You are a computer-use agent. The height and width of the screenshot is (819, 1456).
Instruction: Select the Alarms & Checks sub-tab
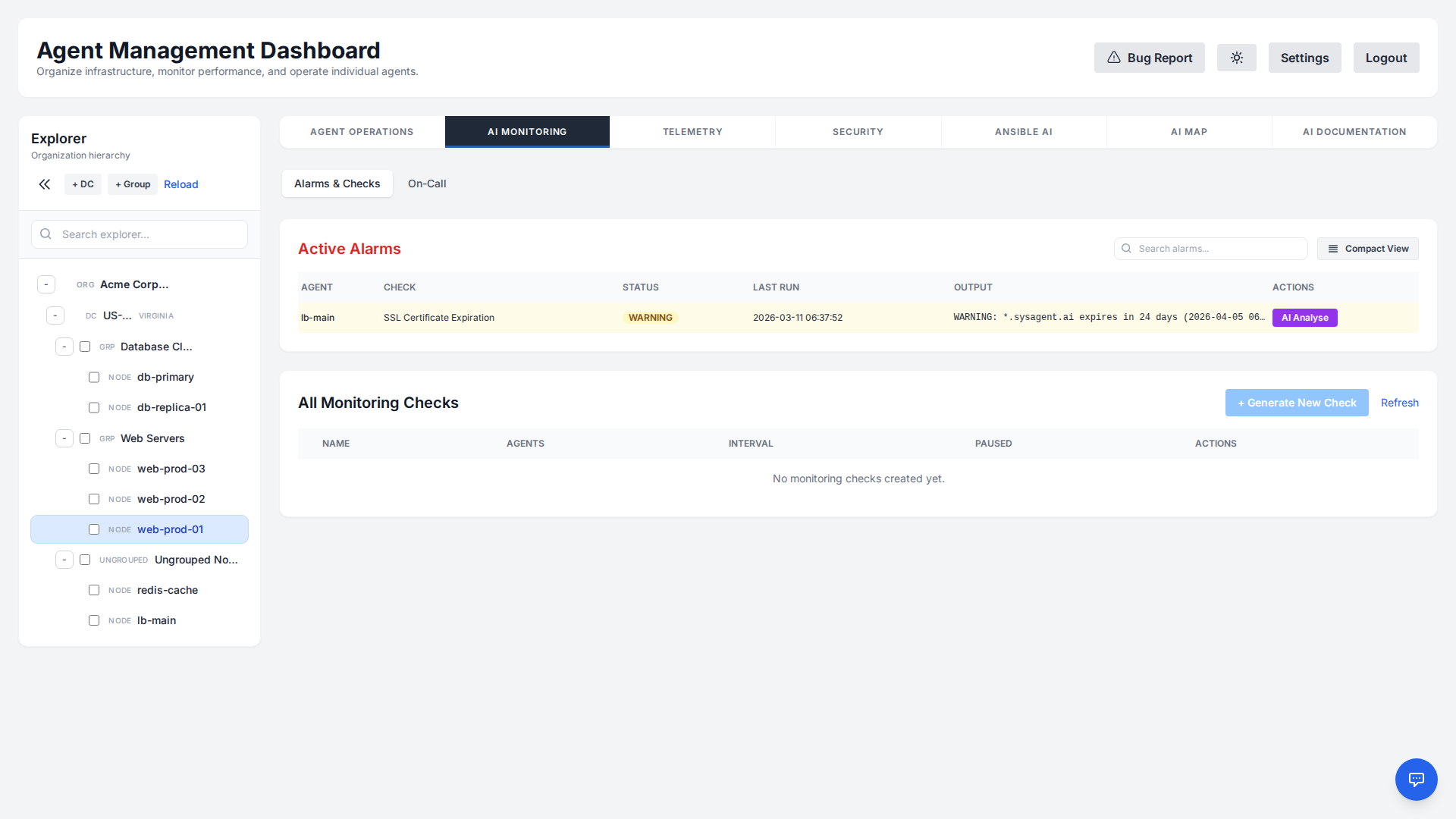pyautogui.click(x=337, y=184)
